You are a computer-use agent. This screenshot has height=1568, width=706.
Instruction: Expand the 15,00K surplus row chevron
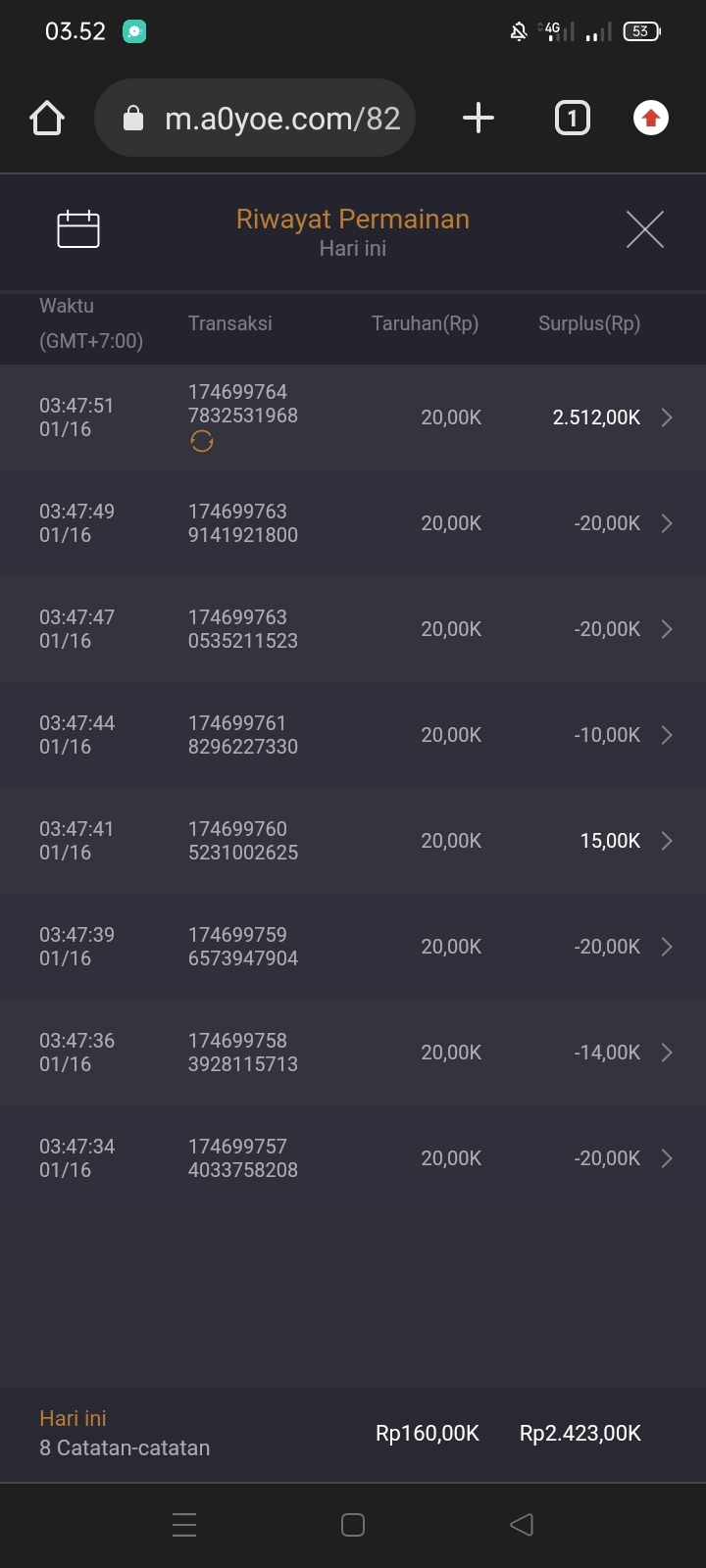tap(667, 841)
